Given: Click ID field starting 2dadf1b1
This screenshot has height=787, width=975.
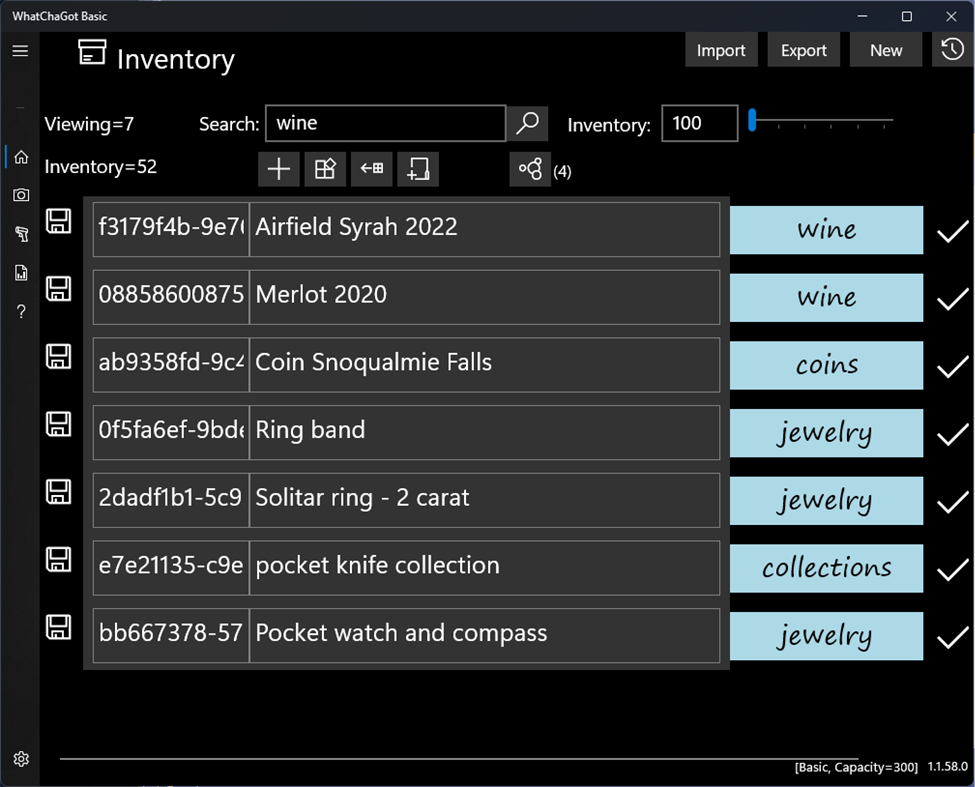Looking at the screenshot, I should (171, 500).
